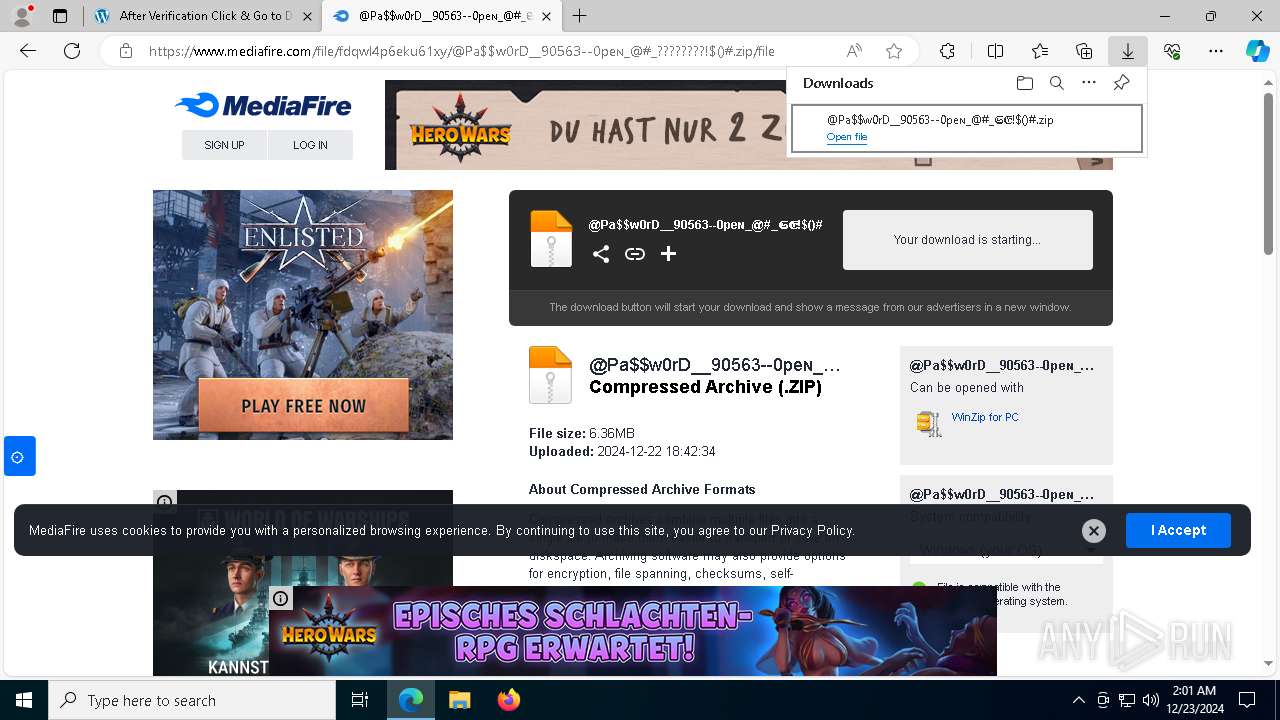The height and width of the screenshot is (720, 1280).
Task: Click the Open file link
Action: [847, 137]
